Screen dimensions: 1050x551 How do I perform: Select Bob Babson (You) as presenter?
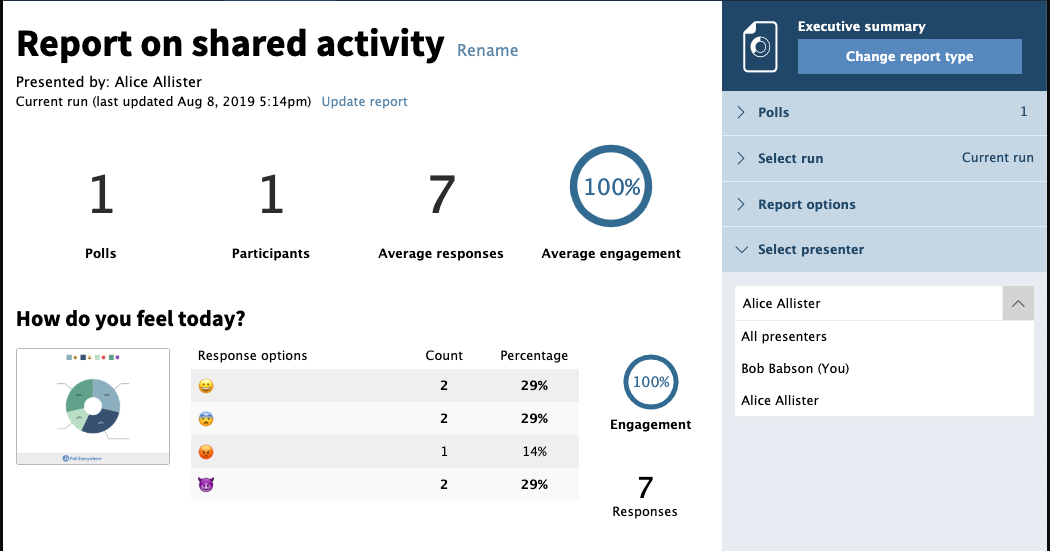(795, 369)
